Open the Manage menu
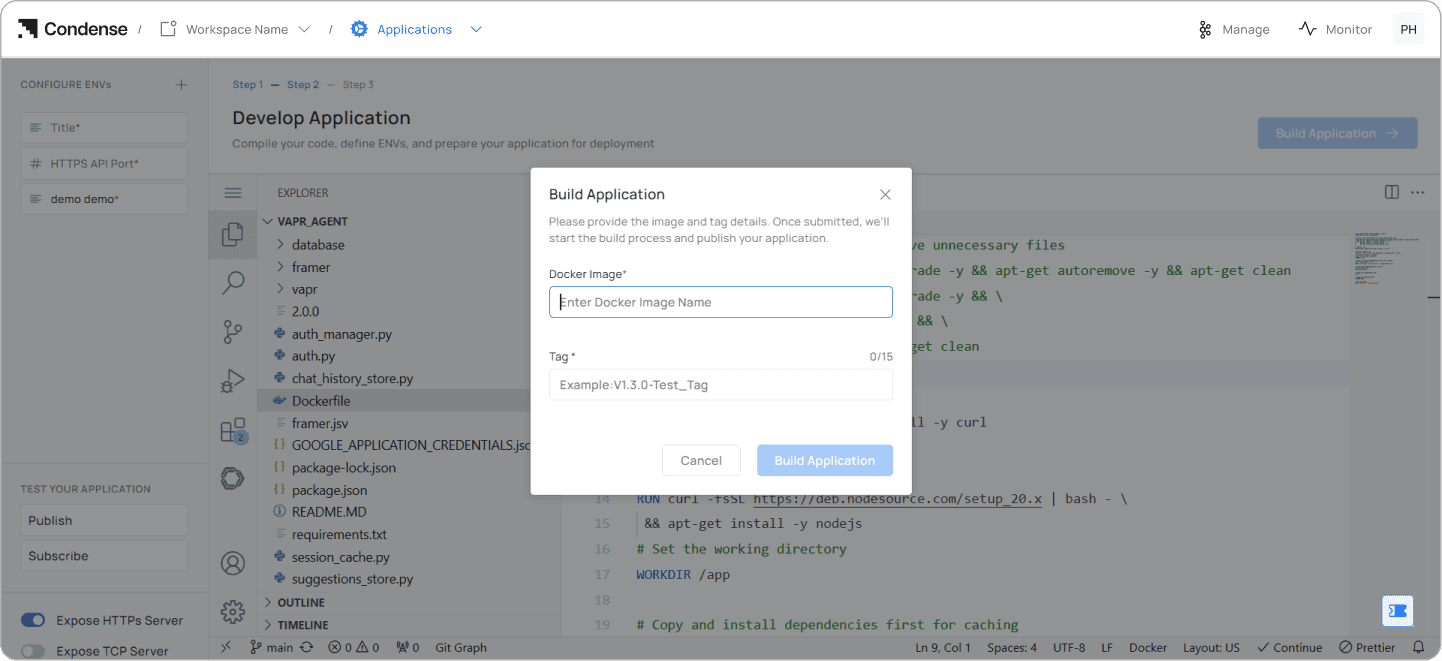 (x=1234, y=29)
